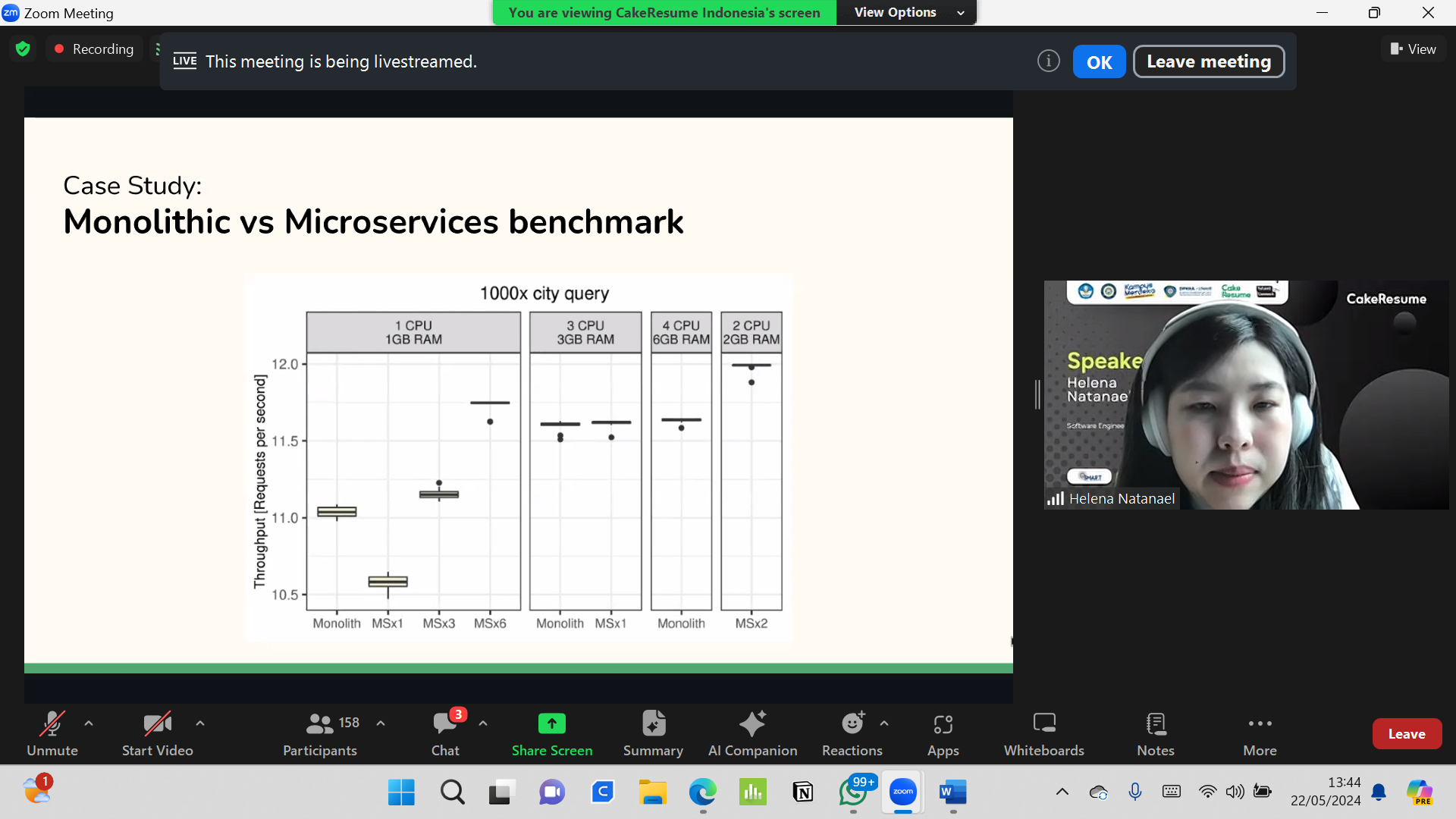Launch AI Companion
Viewport: 1456px width, 819px height.
752,733
